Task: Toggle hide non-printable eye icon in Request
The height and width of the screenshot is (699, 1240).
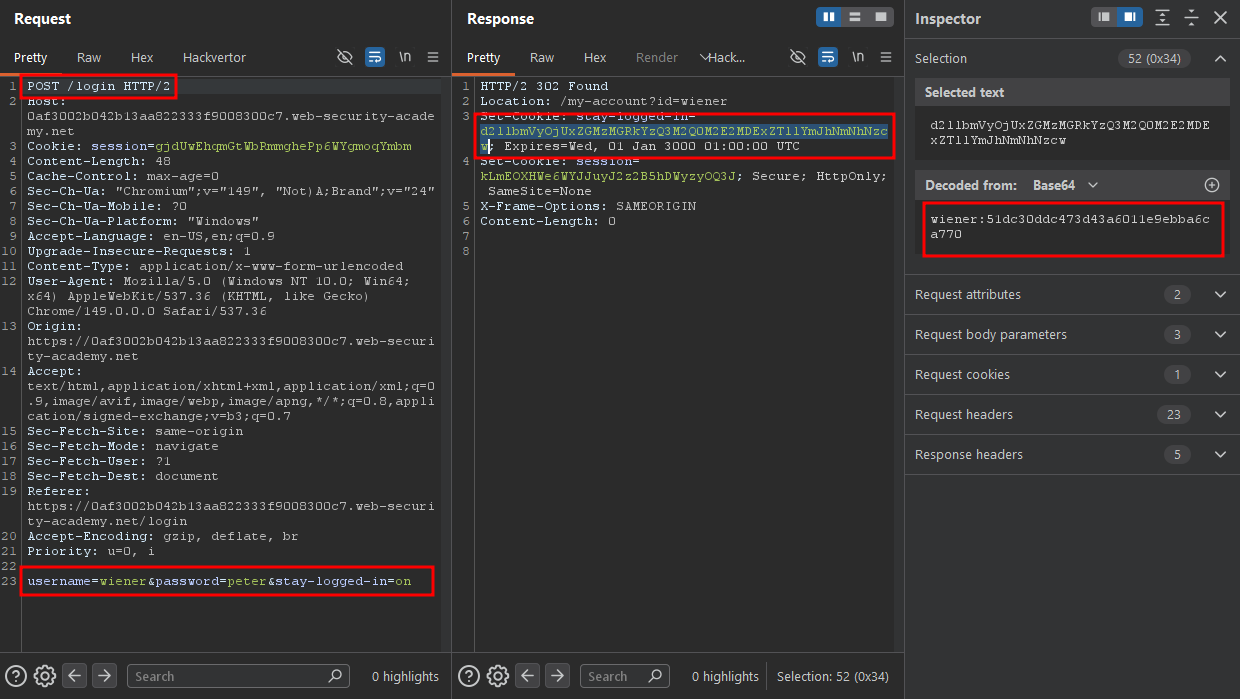Action: pyautogui.click(x=345, y=57)
